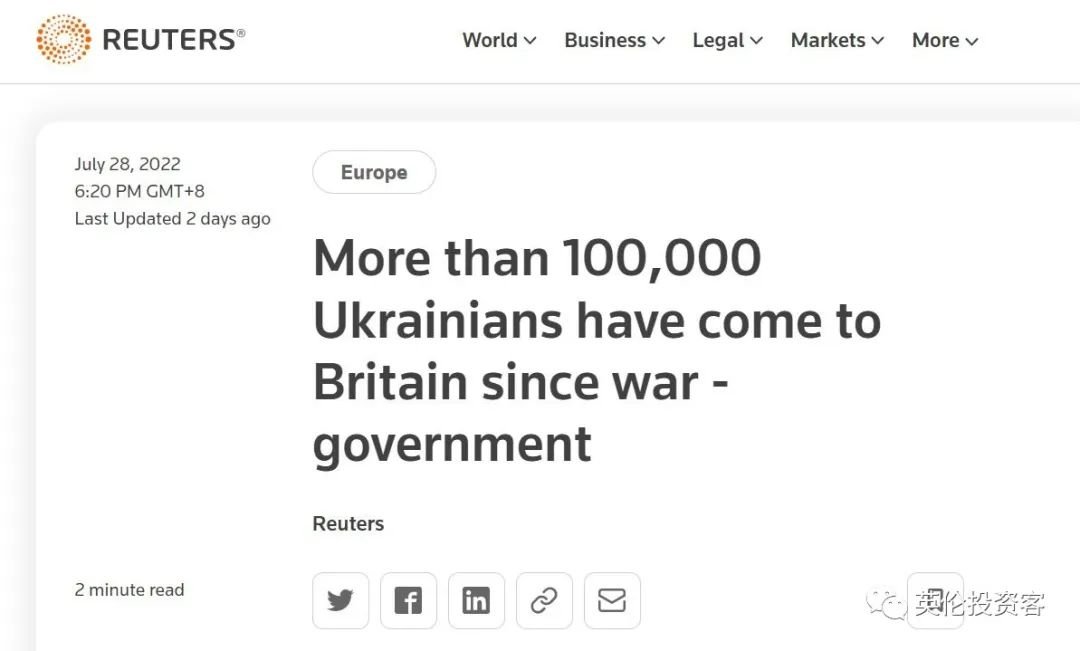
Task: Click the Europe category tag
Action: pos(374,172)
